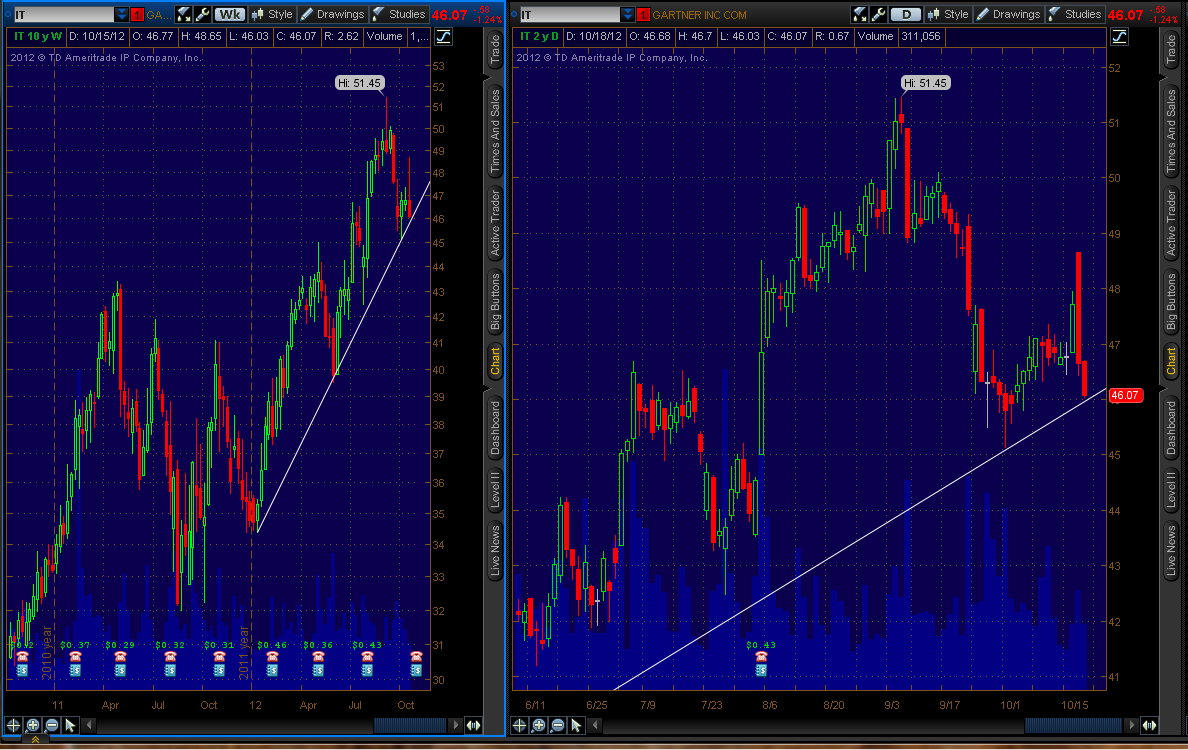The image size is (1188, 750).
Task: Open the D timeframe selector on right chart
Action: 905,14
